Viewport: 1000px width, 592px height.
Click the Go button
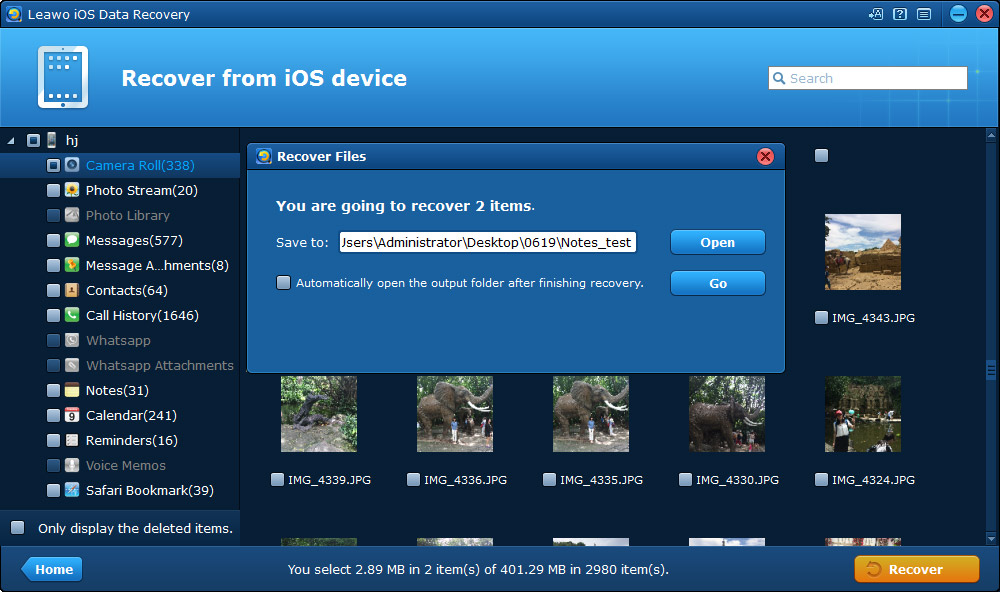pos(717,283)
